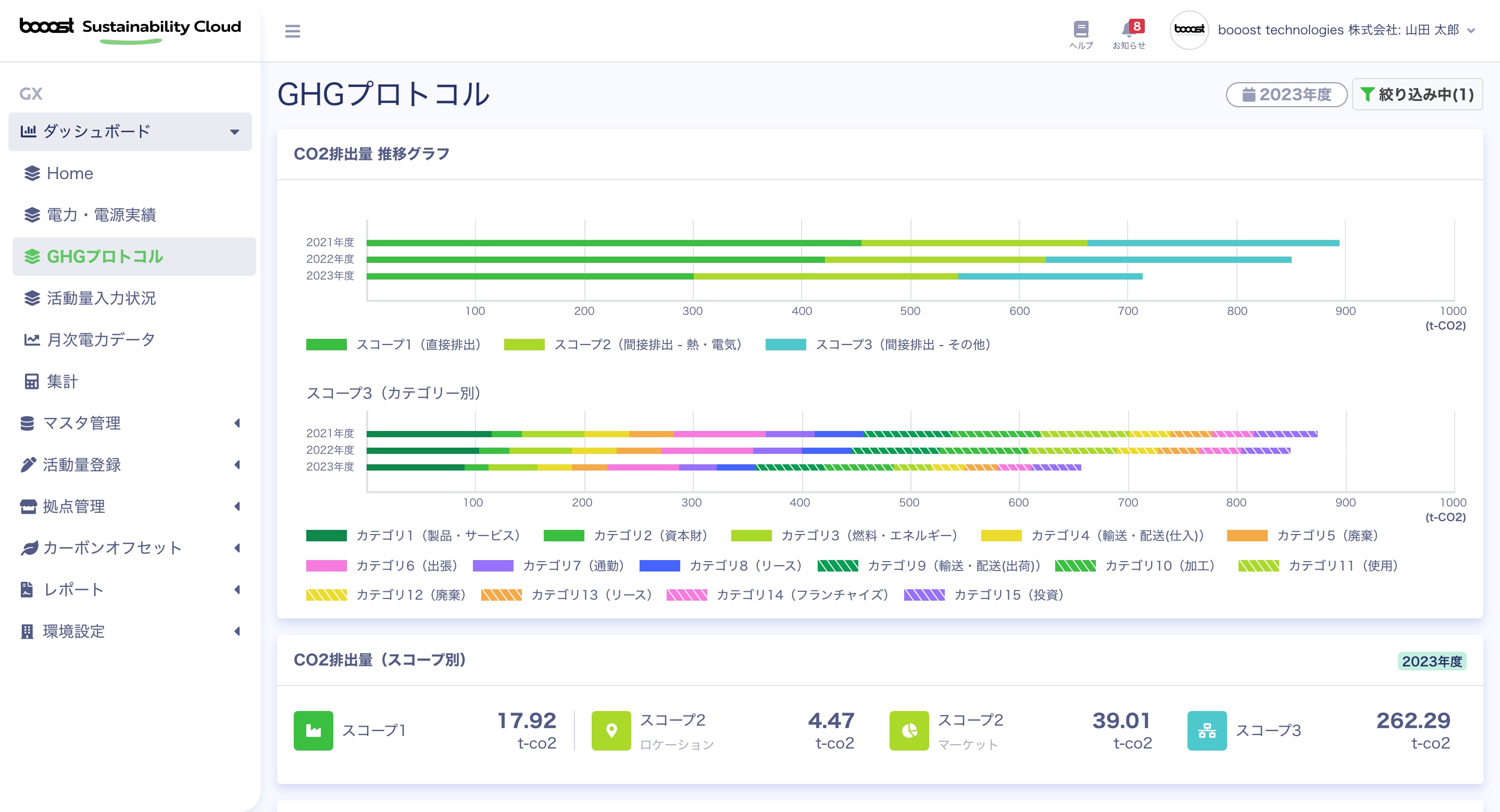Toggle カテゴリ5（廃棄）legend

[1303, 536]
